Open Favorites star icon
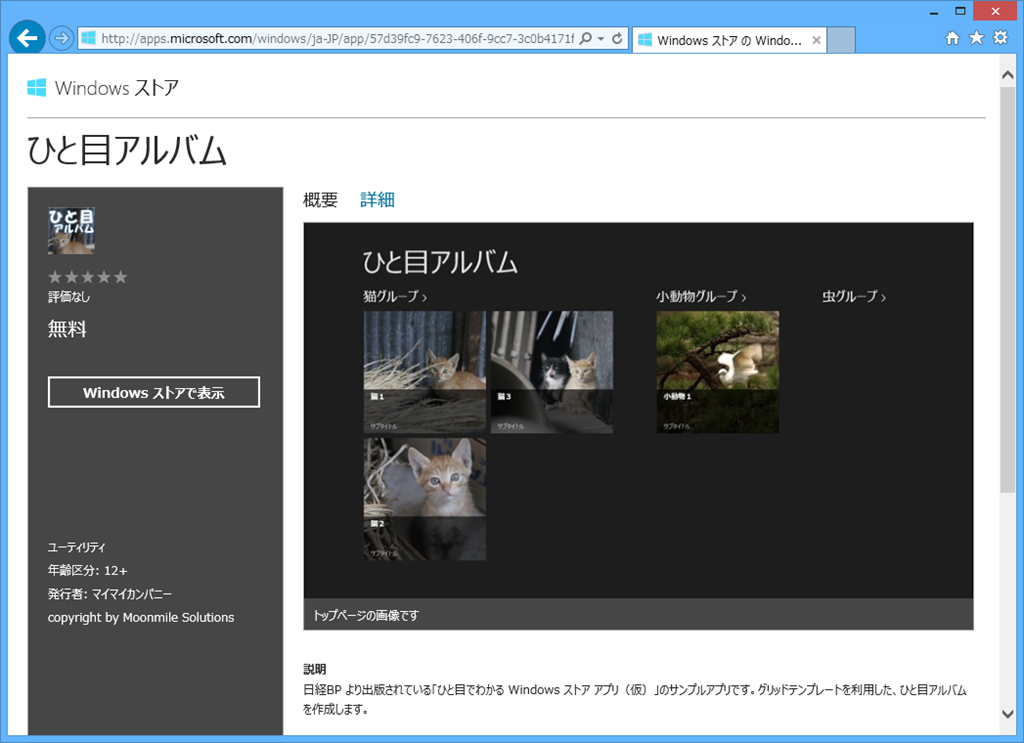1024x743 pixels. (976, 39)
